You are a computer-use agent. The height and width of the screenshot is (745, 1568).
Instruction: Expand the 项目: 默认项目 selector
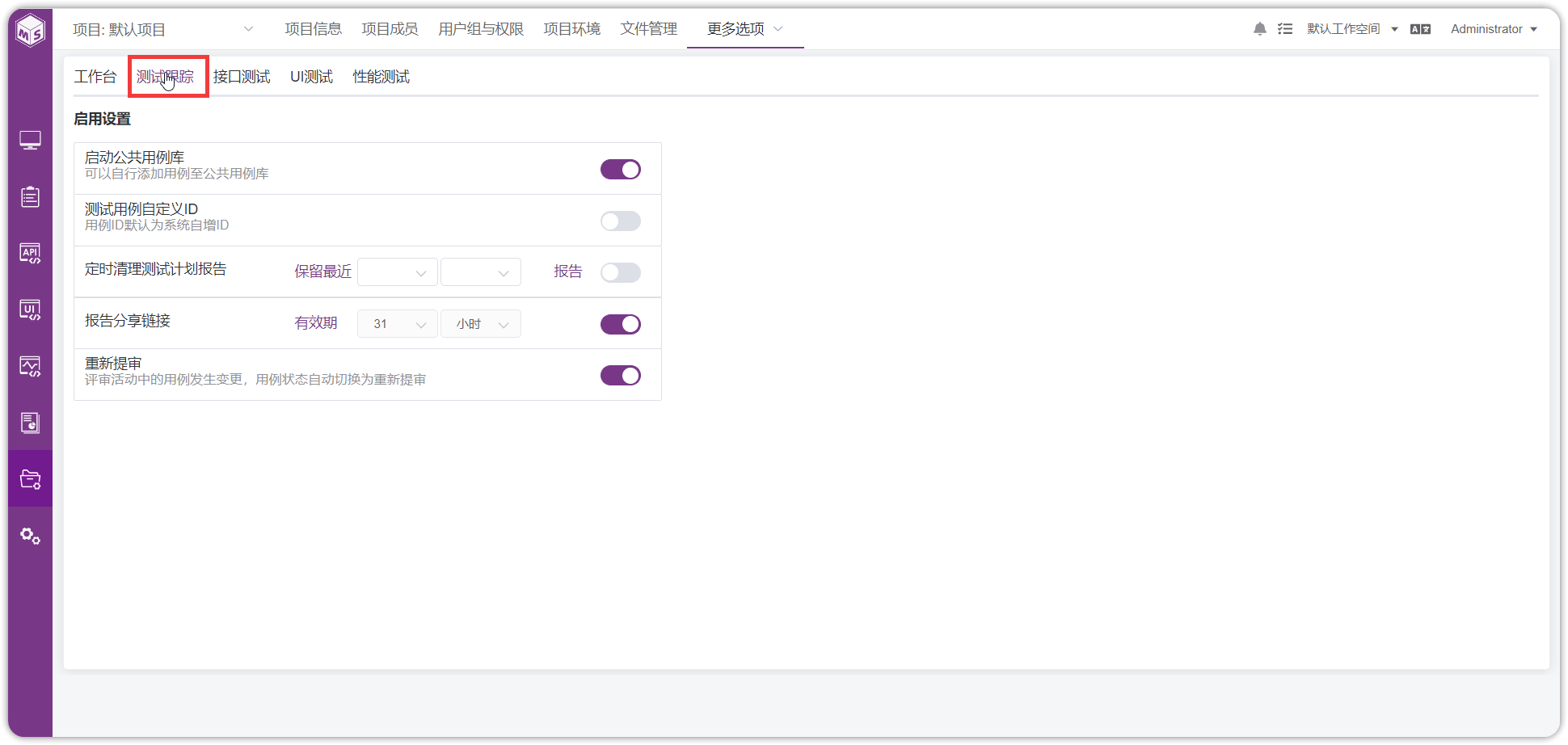(163, 30)
